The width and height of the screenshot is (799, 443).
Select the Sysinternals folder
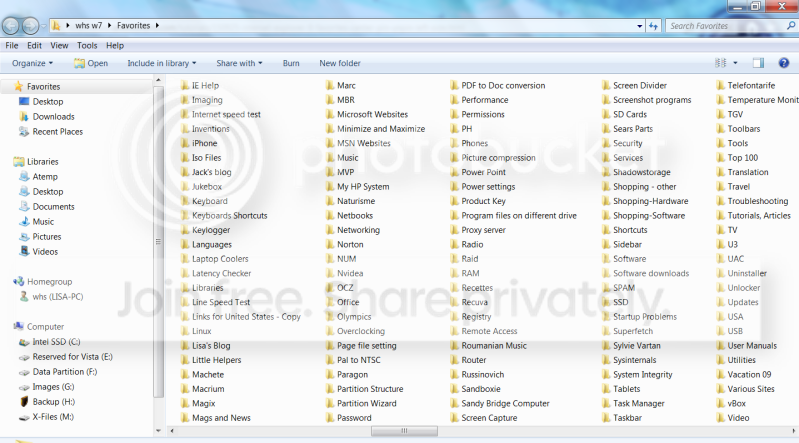[x=628, y=360]
